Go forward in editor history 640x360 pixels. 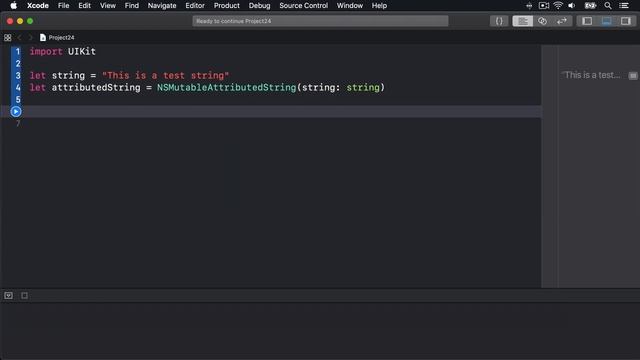click(x=30, y=38)
